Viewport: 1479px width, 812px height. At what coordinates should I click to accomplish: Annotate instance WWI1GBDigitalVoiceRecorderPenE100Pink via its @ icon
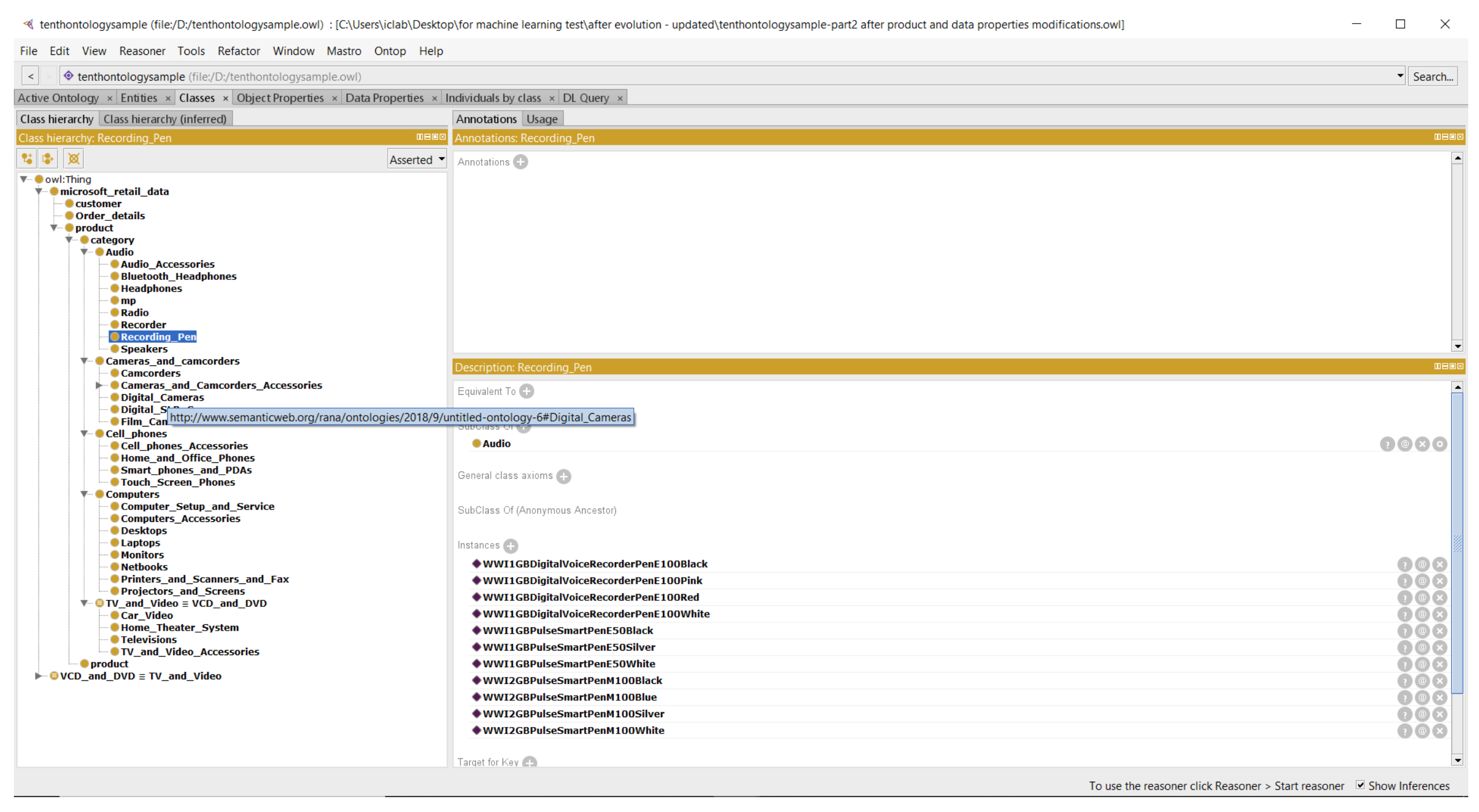(x=1422, y=581)
